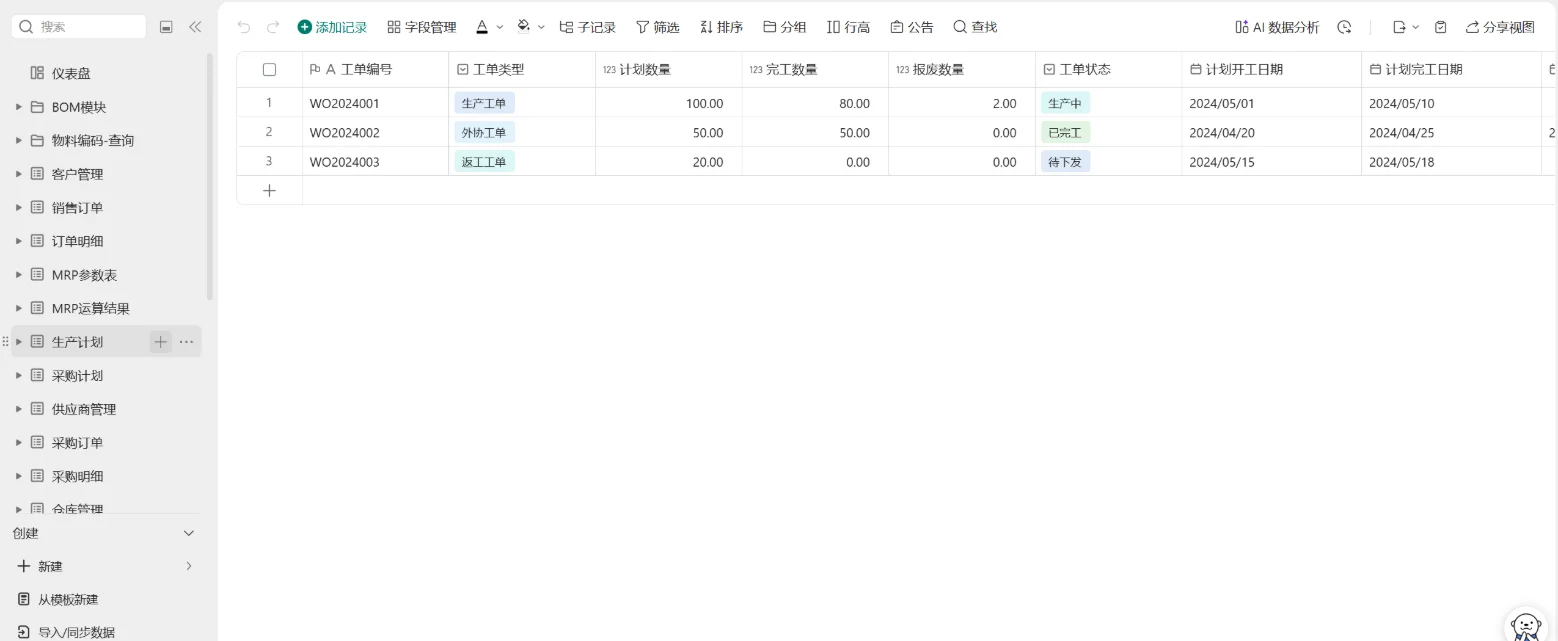1558x641 pixels.
Task: Click plus to add a new row
Action: [269, 190]
